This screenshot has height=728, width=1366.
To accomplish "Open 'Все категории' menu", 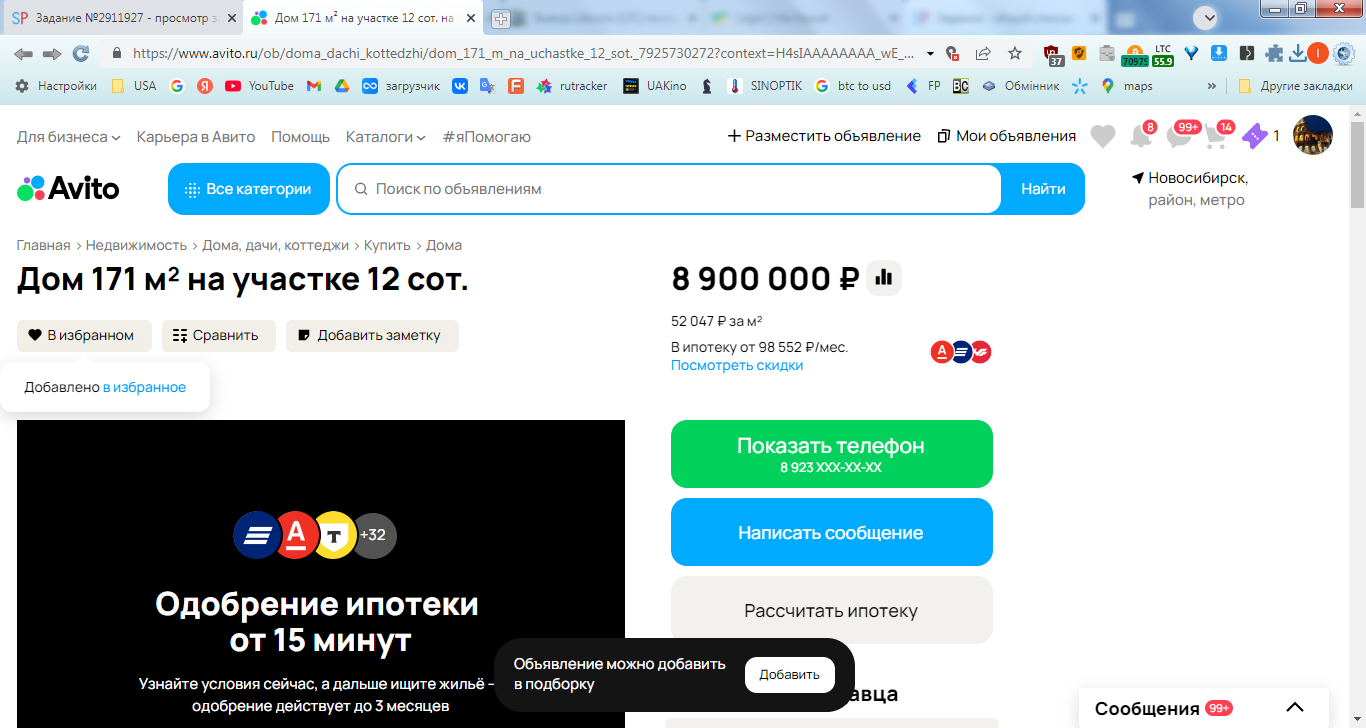I will 249,189.
